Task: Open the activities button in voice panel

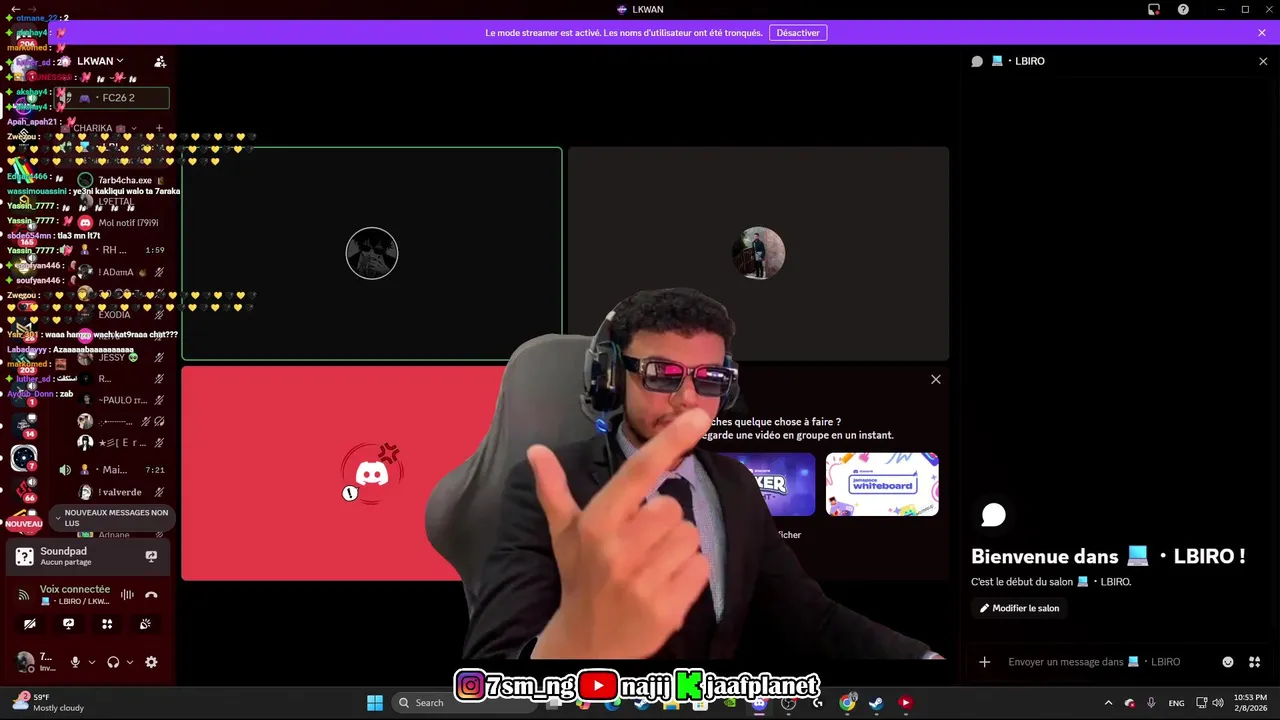Action: click(107, 624)
